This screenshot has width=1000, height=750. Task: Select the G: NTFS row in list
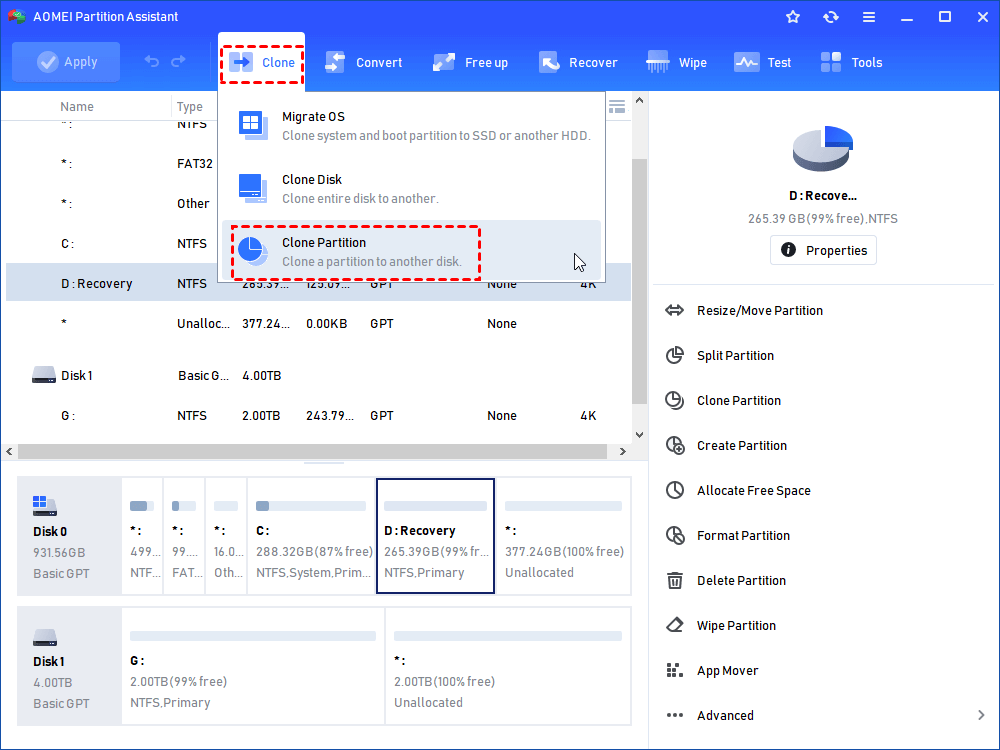(318, 416)
